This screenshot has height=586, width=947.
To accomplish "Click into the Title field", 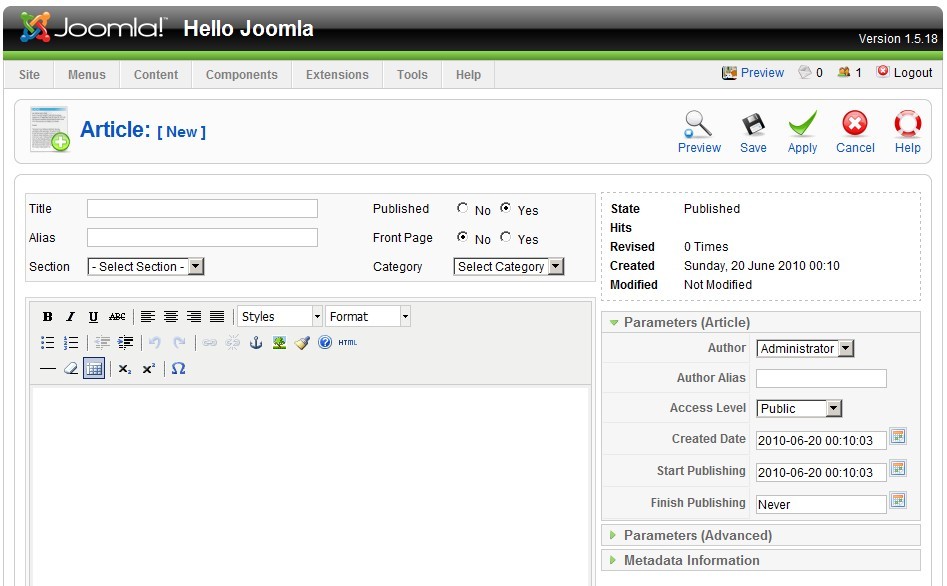I will (202, 208).
